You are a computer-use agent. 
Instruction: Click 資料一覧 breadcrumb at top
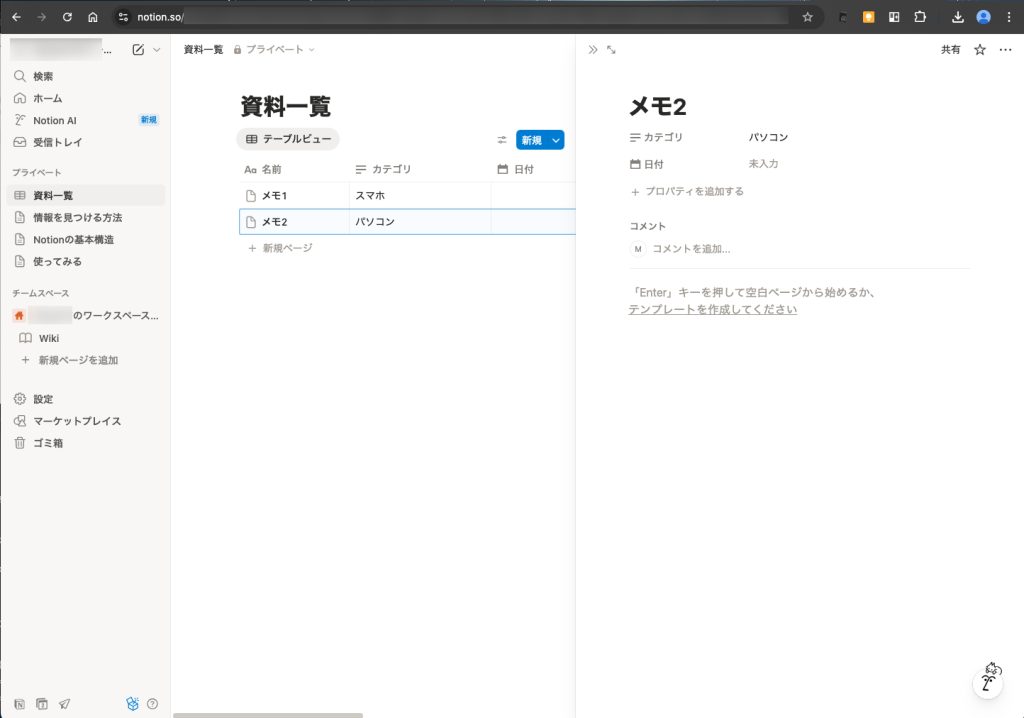pyautogui.click(x=203, y=50)
